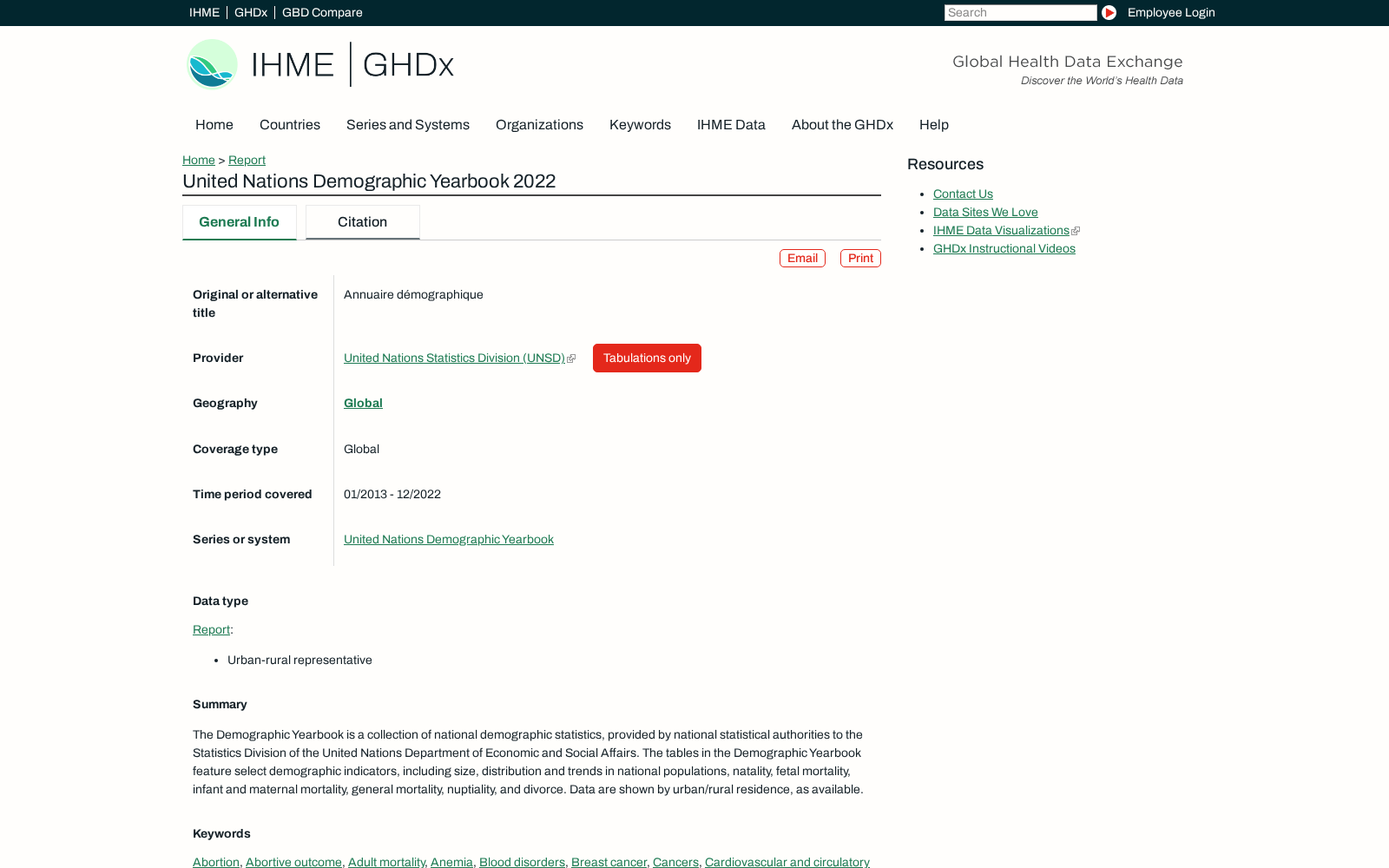Screen dimensions: 1389x868
Task: Open GHDx Instructional Videos link
Action: coord(1004,249)
